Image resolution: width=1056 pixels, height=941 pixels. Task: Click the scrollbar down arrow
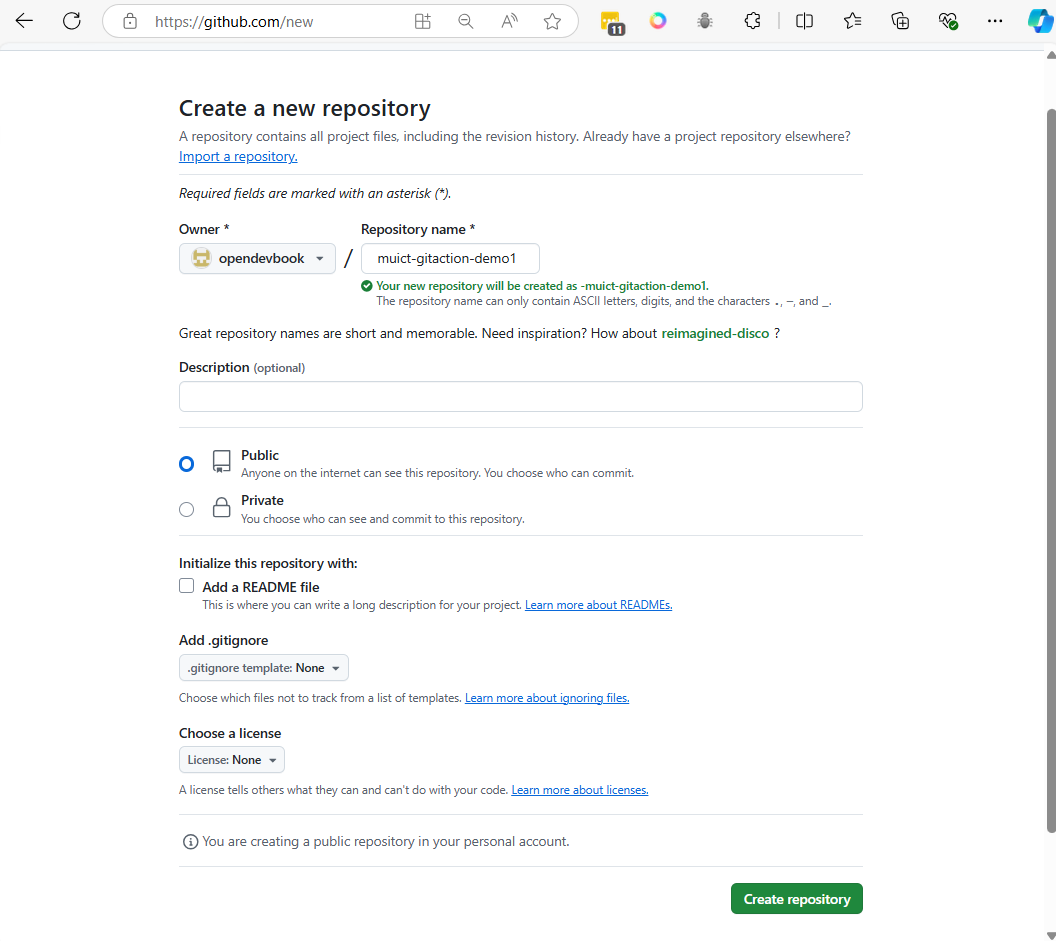pyautogui.click(x=1051, y=935)
